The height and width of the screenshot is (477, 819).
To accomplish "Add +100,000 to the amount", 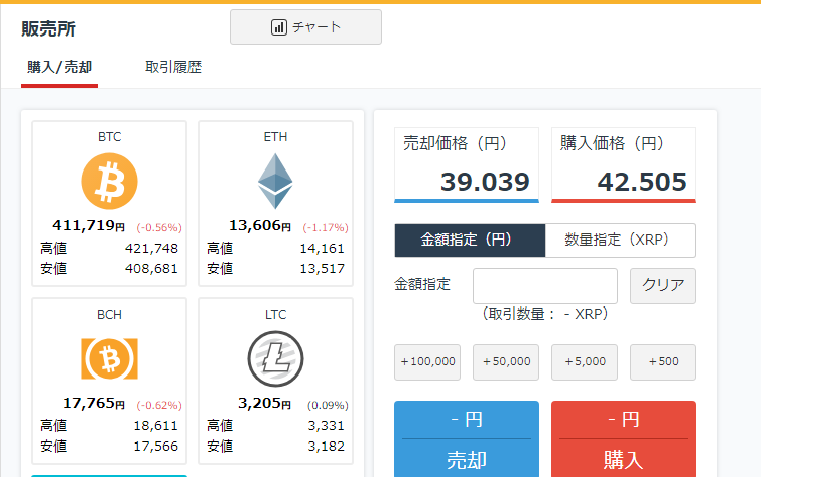I will [x=427, y=362].
